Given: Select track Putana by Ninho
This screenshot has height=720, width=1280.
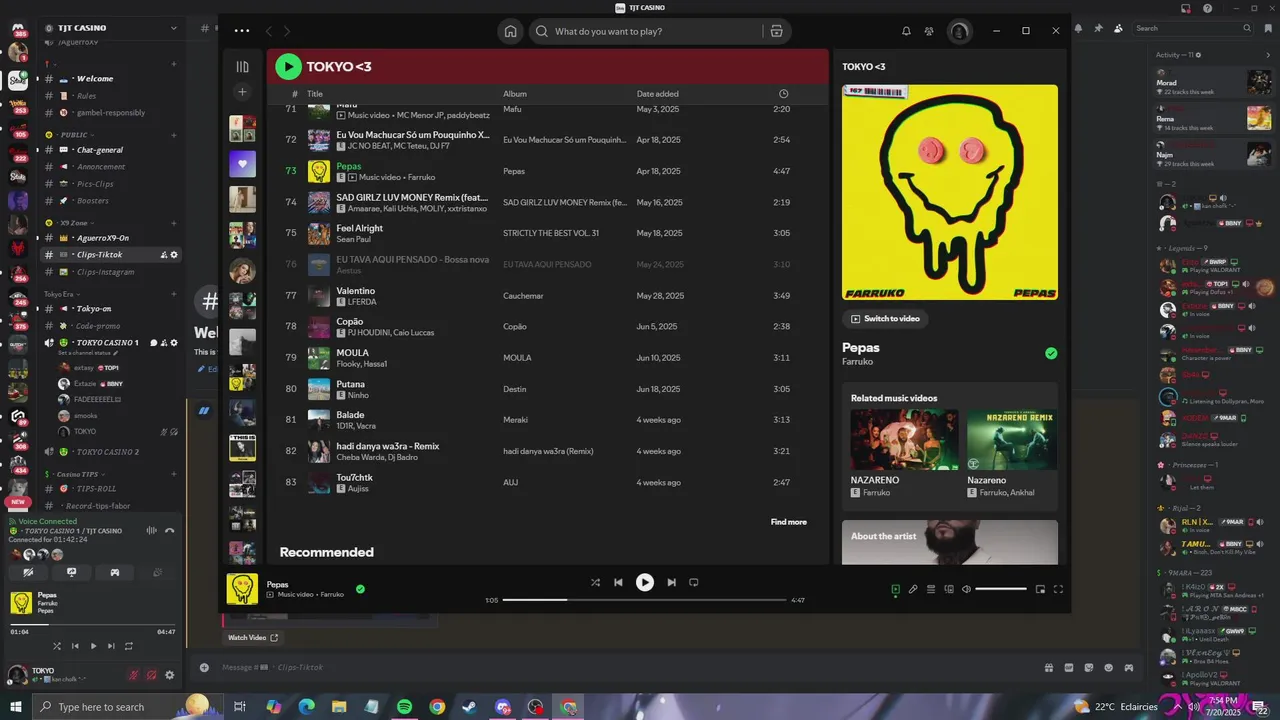Looking at the screenshot, I should point(548,389).
